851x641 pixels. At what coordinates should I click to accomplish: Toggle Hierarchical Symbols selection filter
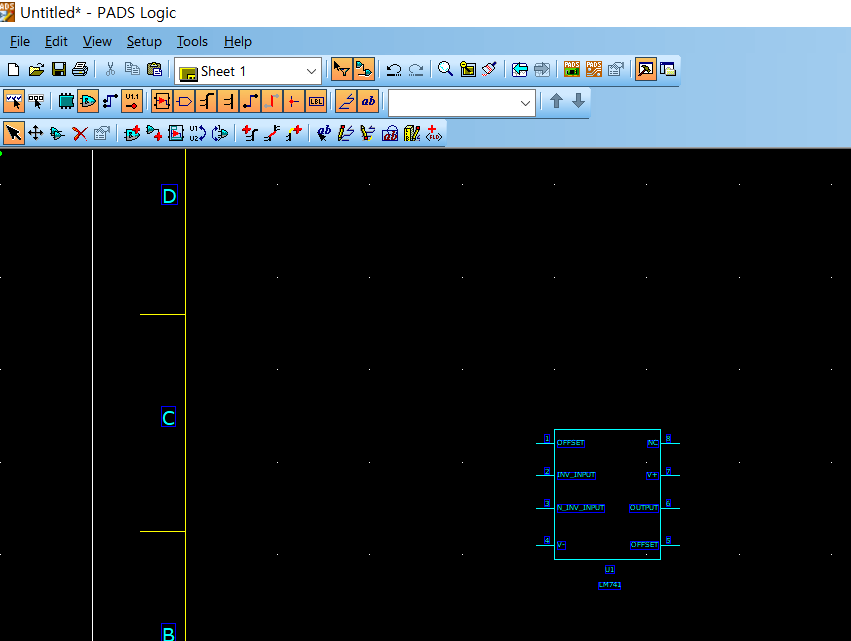(x=162, y=101)
